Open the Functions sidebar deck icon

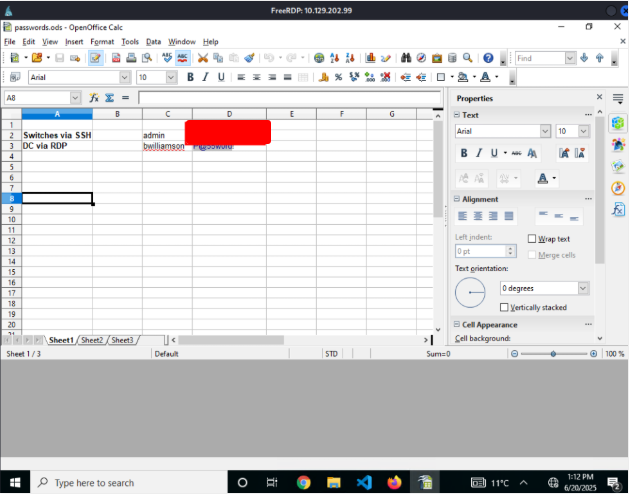(618, 209)
